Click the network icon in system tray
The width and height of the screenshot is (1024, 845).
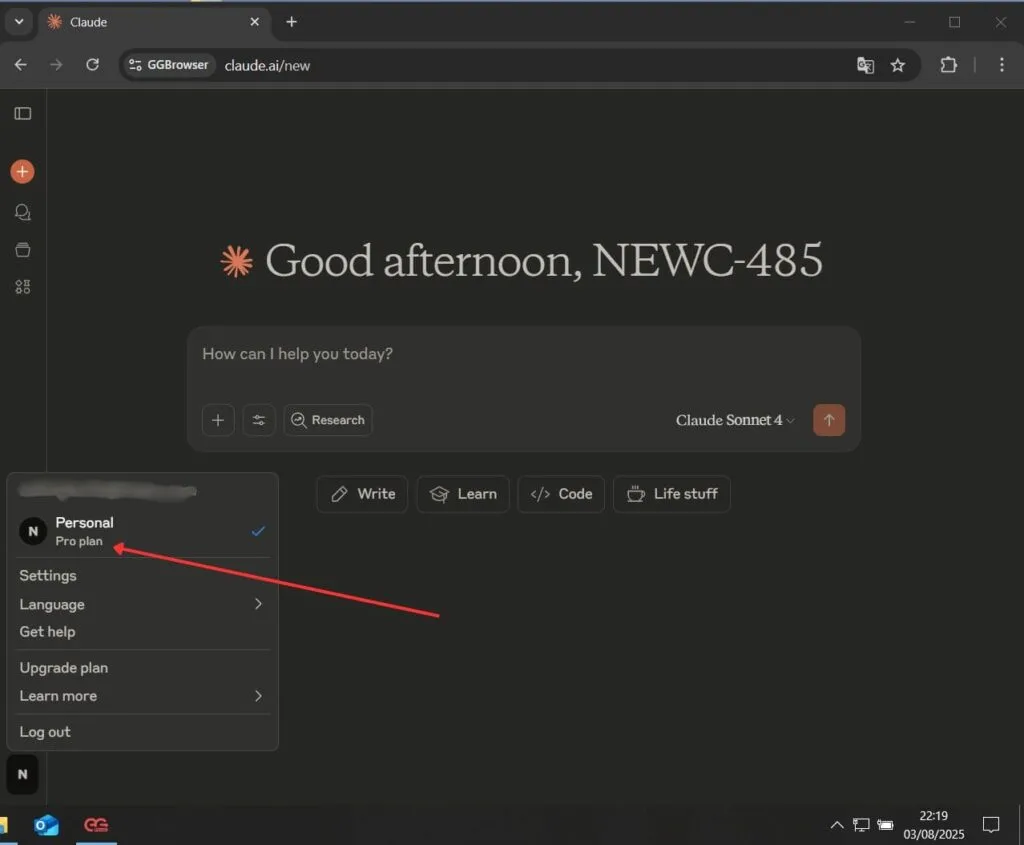(x=861, y=825)
